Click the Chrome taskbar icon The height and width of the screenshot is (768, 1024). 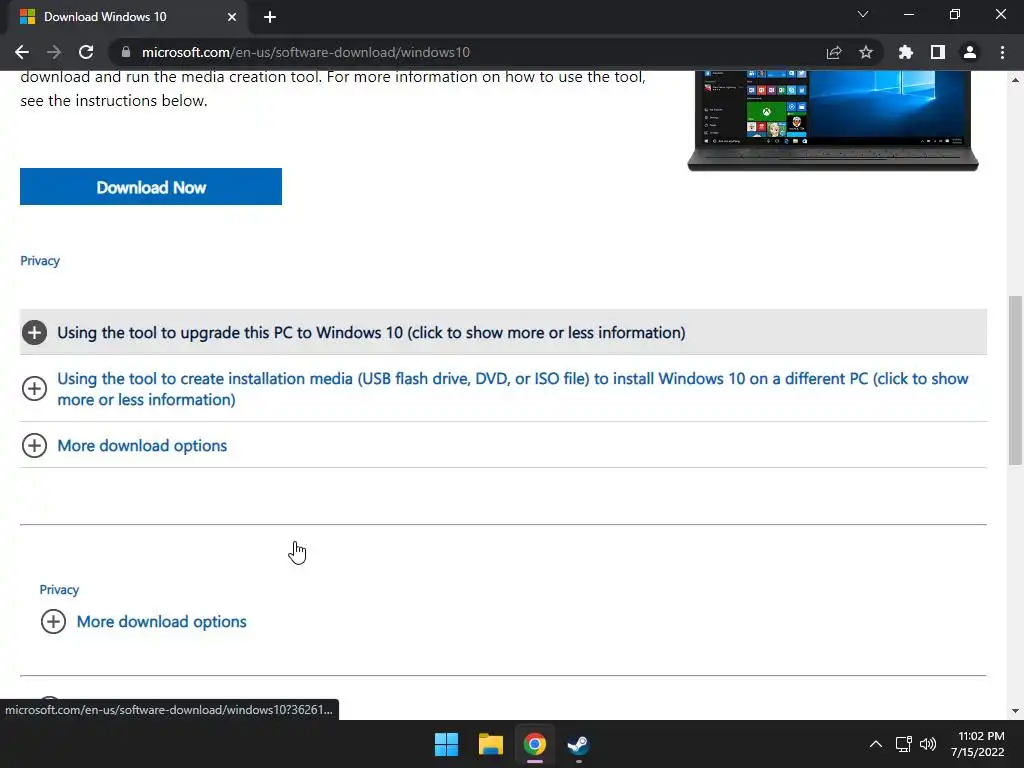[535, 744]
